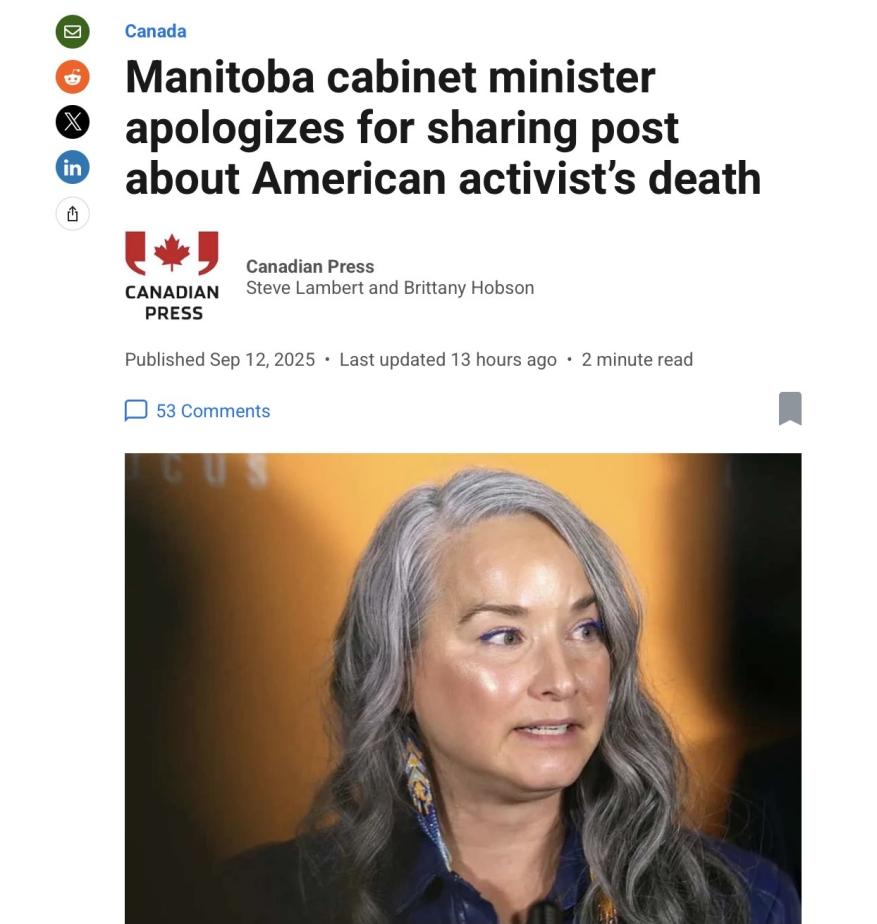Screen dimensions: 877x924
Task: View author Brittany Hobson's profile
Action: tap(469, 288)
